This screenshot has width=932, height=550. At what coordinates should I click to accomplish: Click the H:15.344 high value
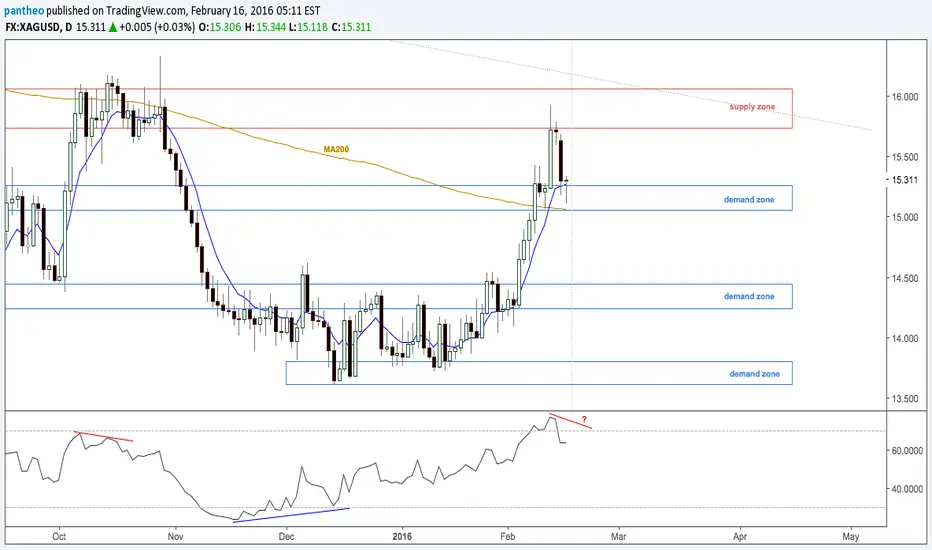pos(265,27)
